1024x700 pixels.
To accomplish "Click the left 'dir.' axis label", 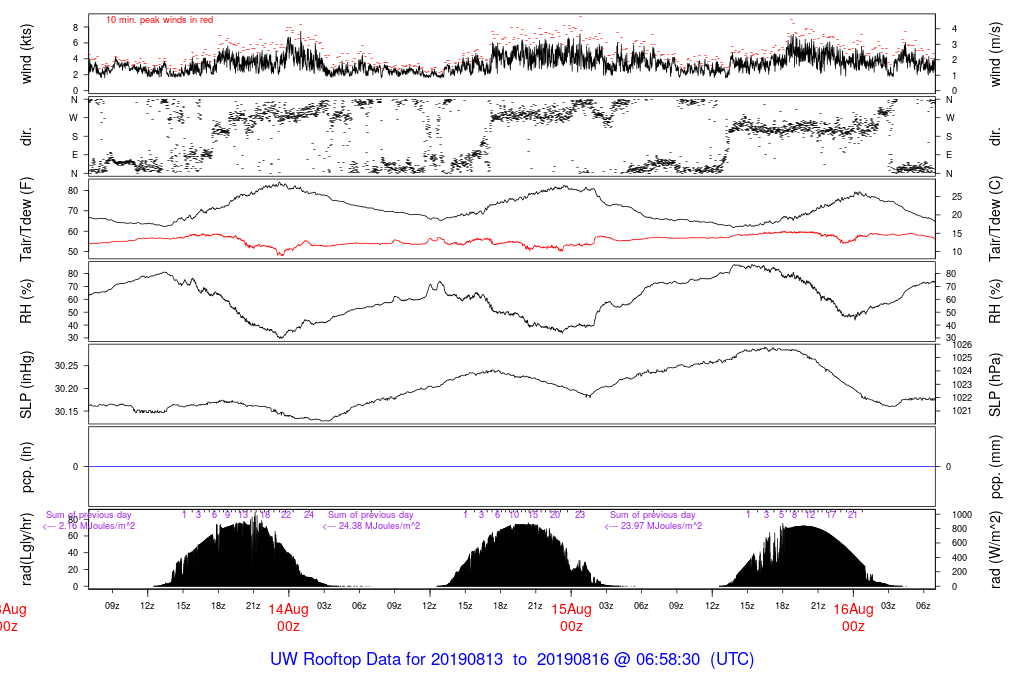I will (x=26, y=137).
